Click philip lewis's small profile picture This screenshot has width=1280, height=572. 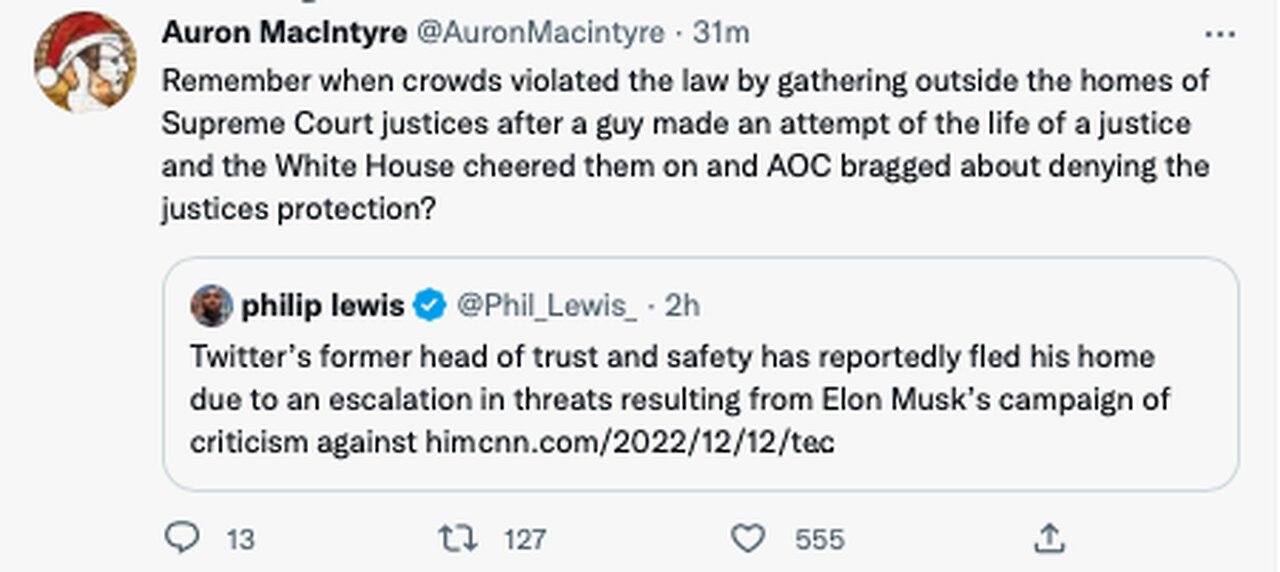click(211, 305)
